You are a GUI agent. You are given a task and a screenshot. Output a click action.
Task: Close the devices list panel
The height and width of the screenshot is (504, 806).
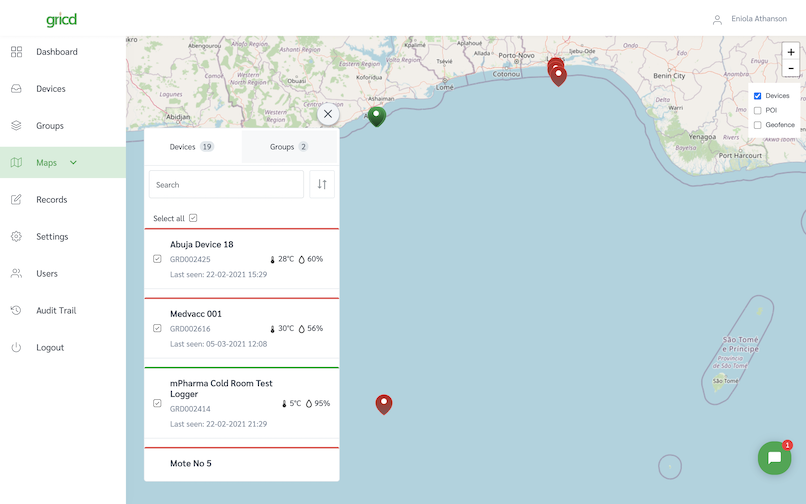(327, 114)
